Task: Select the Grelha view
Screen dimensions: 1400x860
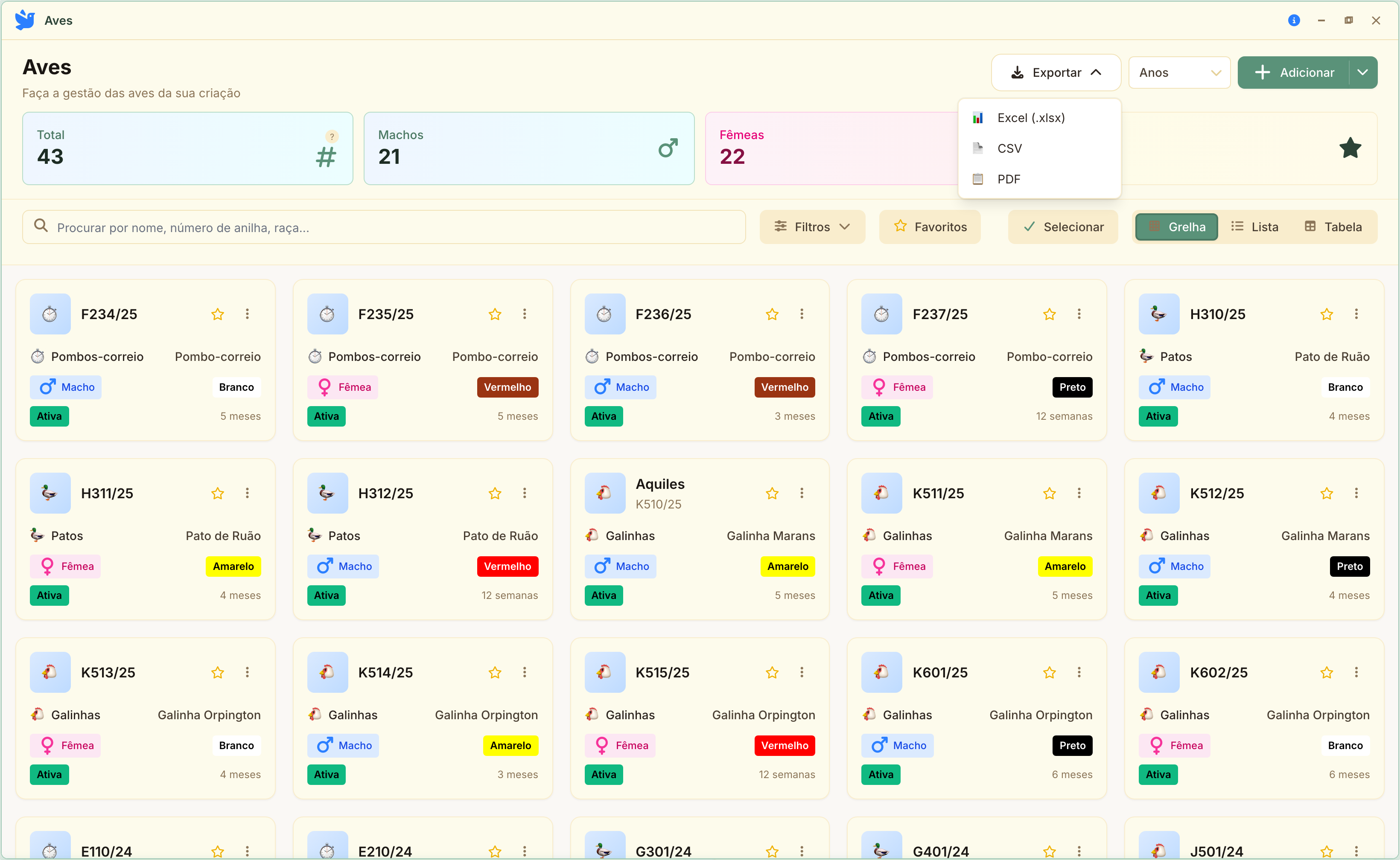Action: click(1177, 227)
